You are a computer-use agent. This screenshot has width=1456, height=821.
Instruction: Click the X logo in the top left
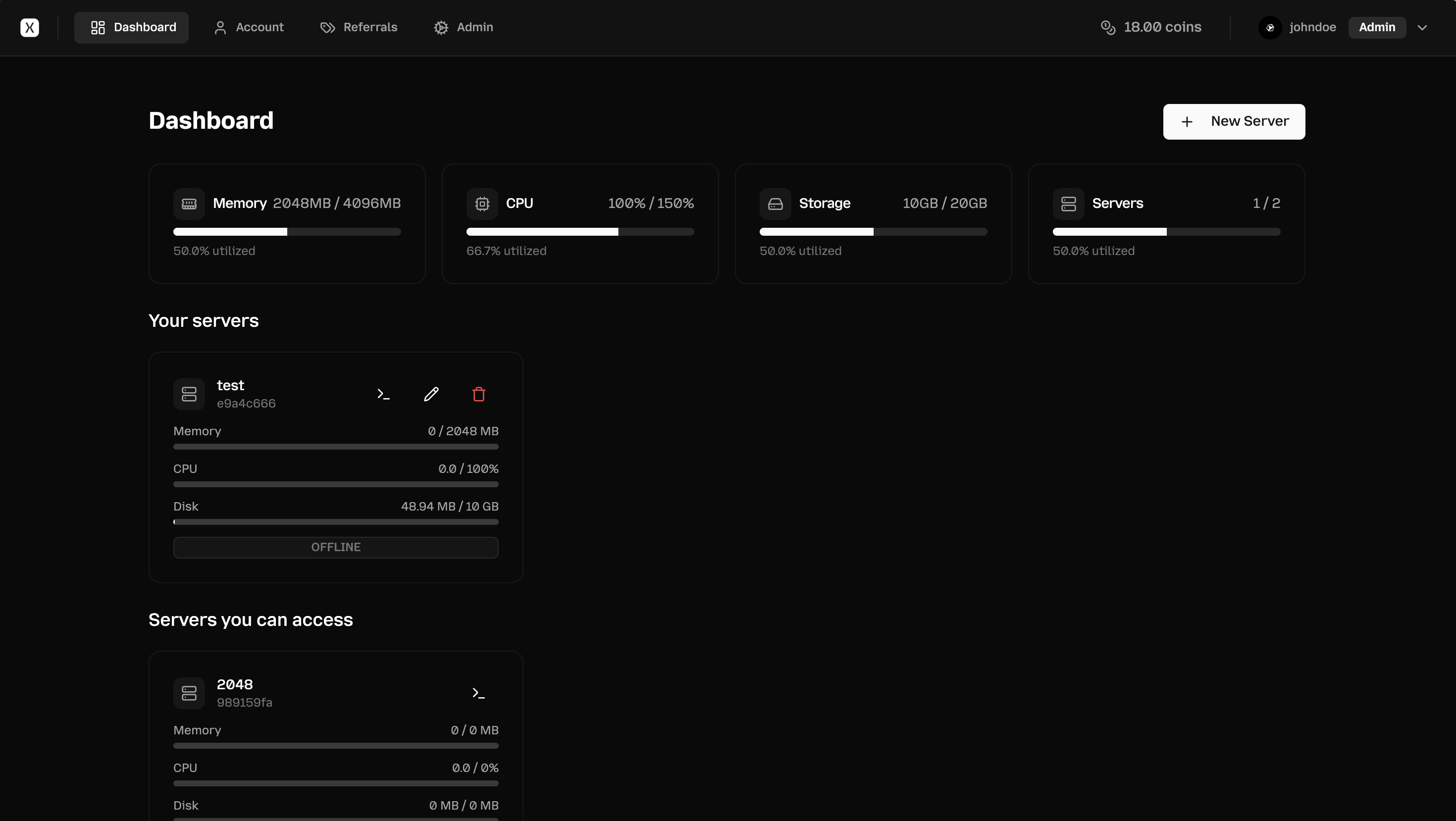click(x=29, y=27)
